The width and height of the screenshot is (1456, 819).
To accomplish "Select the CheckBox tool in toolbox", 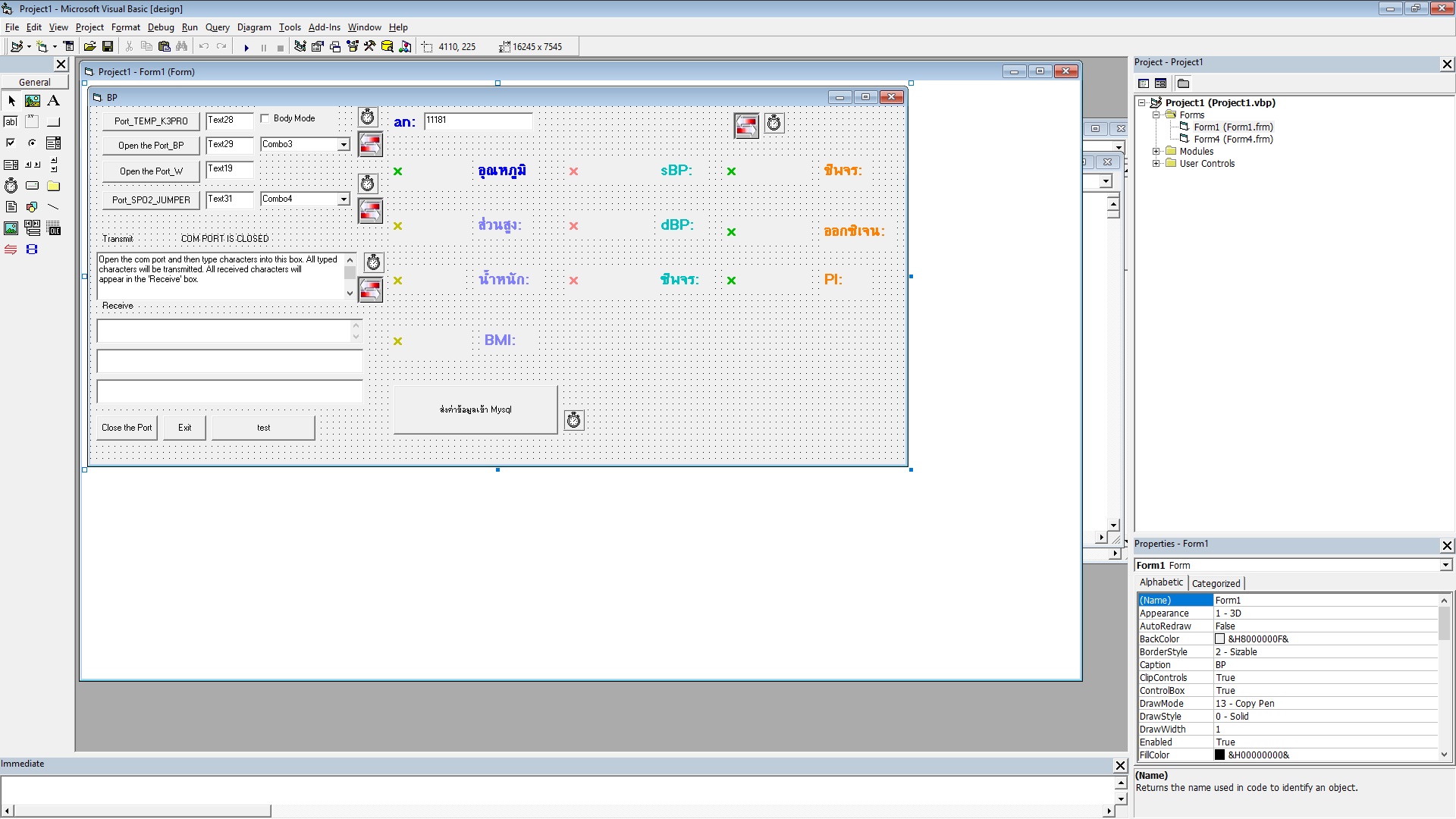I will tap(11, 143).
